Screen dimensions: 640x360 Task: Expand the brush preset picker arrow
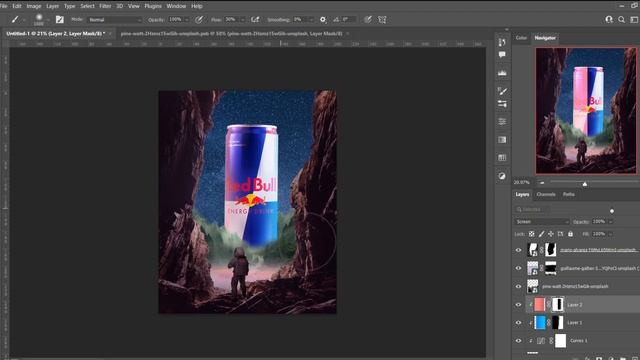coord(48,20)
